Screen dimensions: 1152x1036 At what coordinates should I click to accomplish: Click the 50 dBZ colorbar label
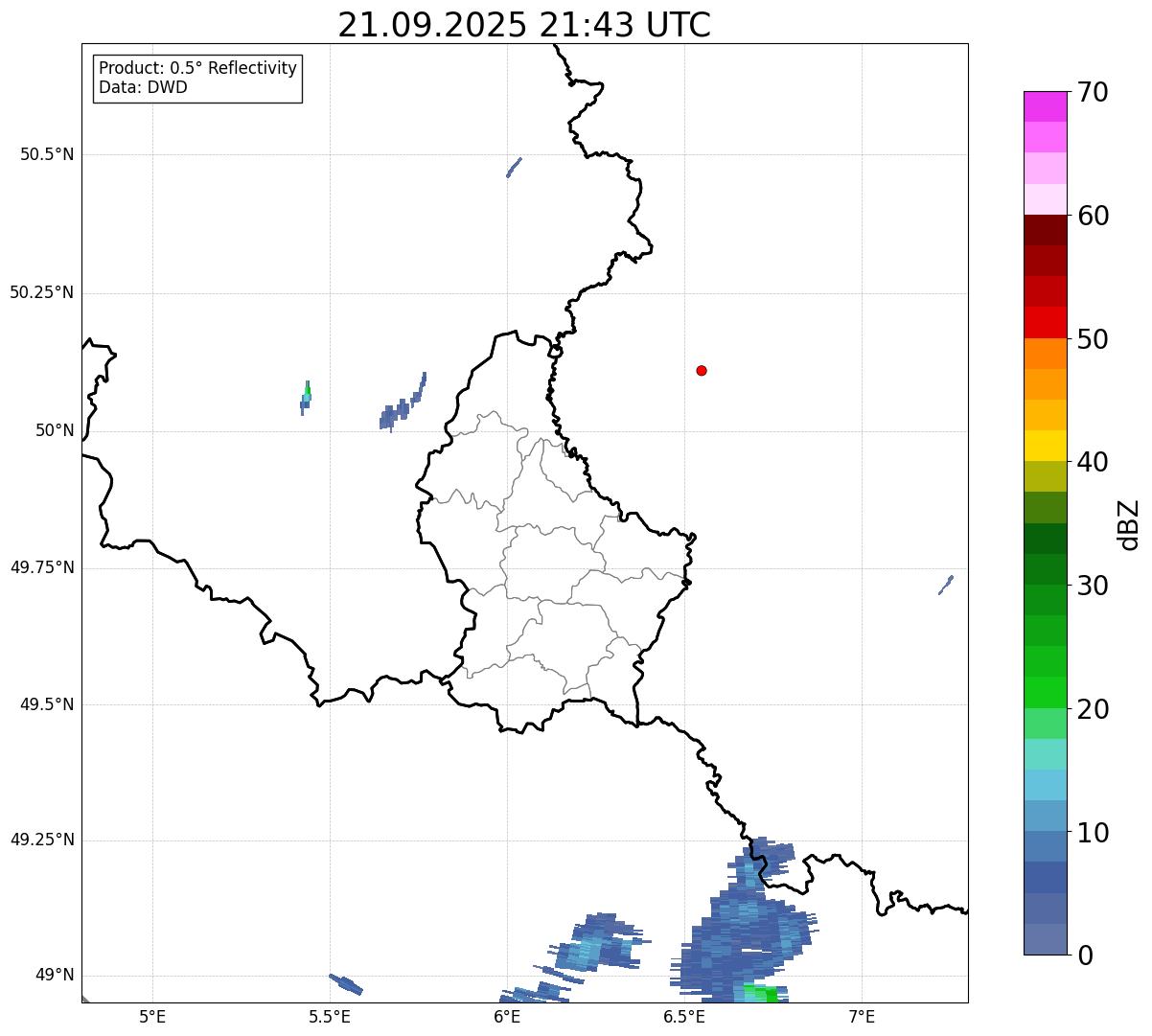pyautogui.click(x=1093, y=339)
